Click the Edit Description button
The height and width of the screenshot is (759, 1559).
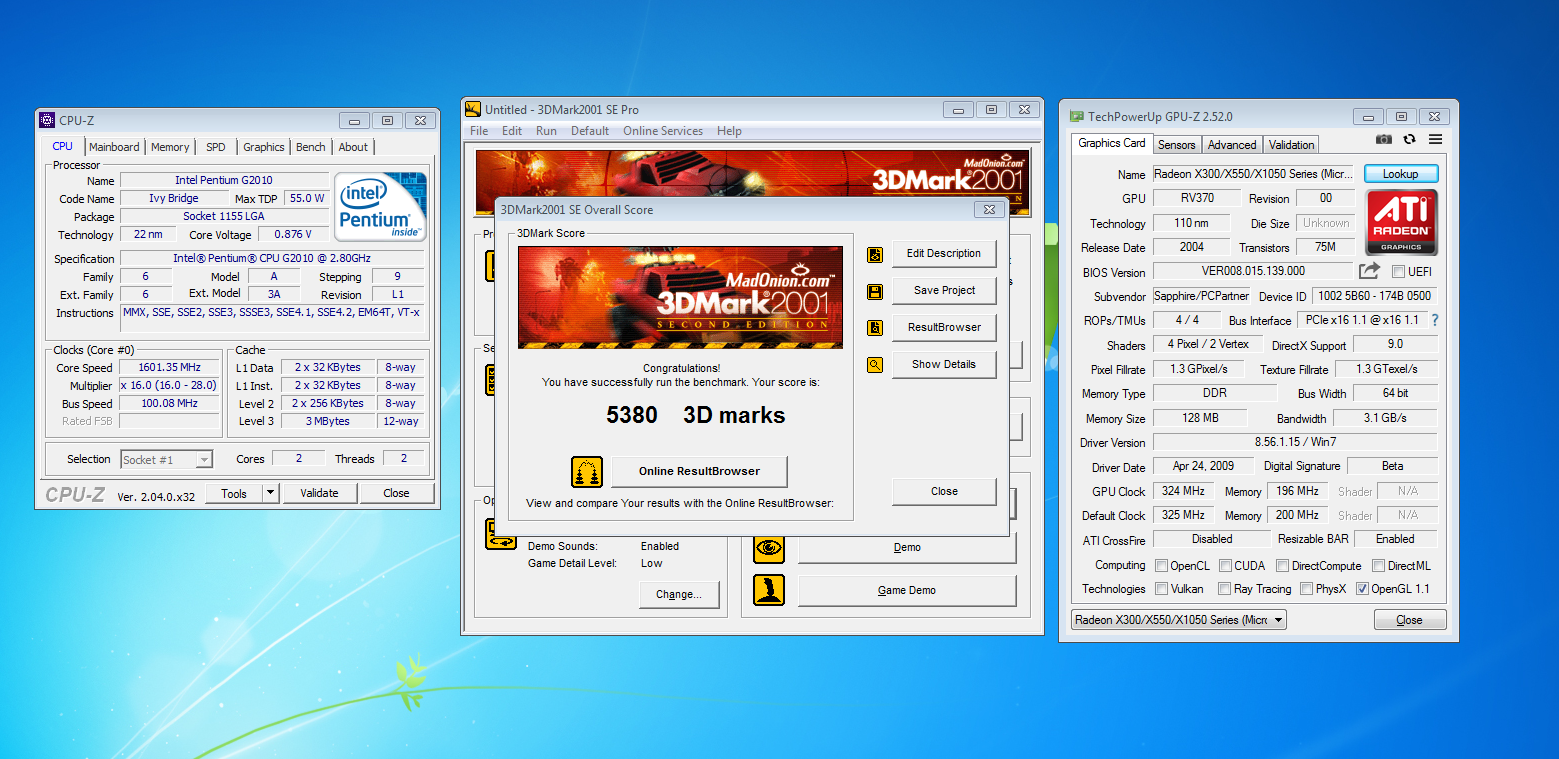[x=944, y=254]
